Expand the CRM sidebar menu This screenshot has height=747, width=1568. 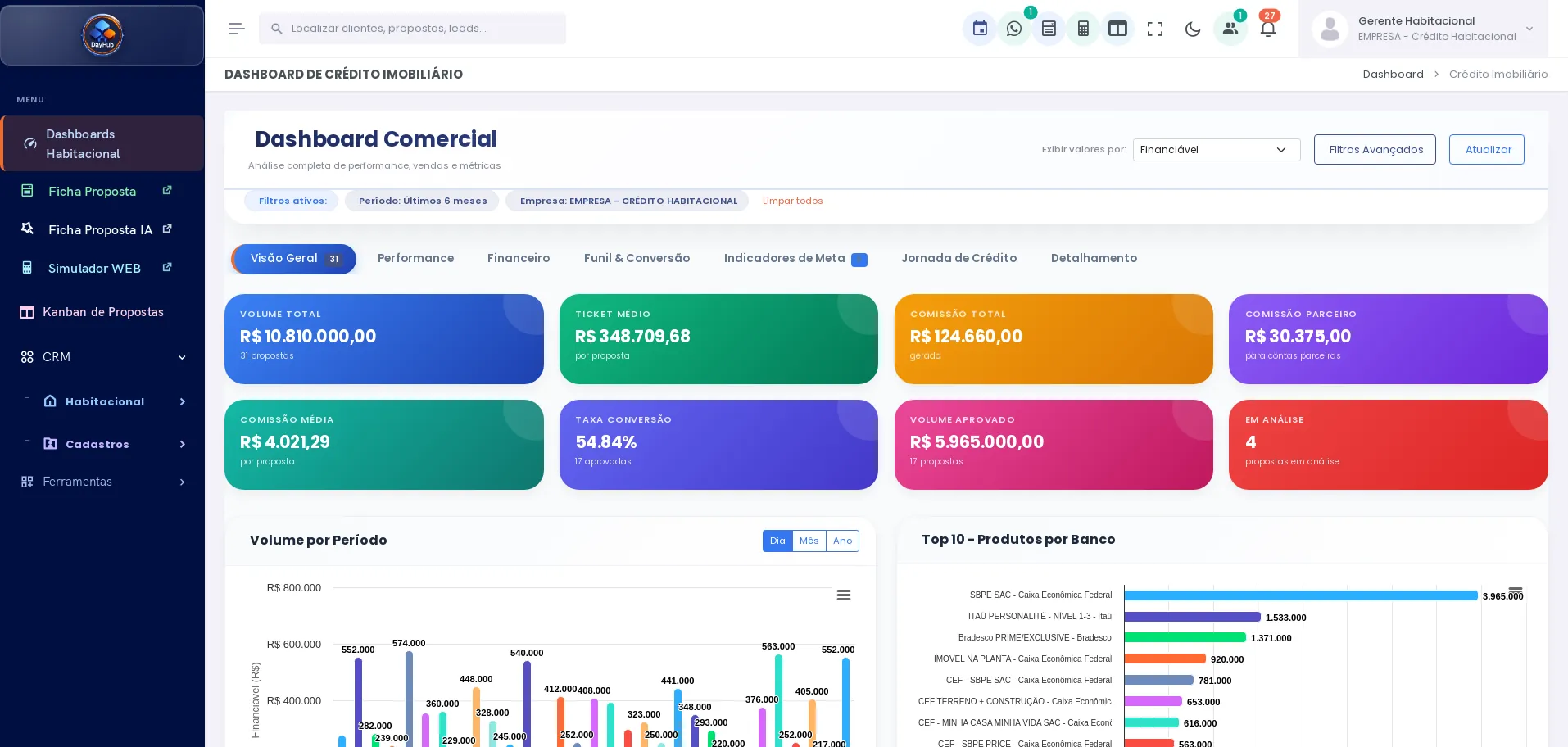102,357
